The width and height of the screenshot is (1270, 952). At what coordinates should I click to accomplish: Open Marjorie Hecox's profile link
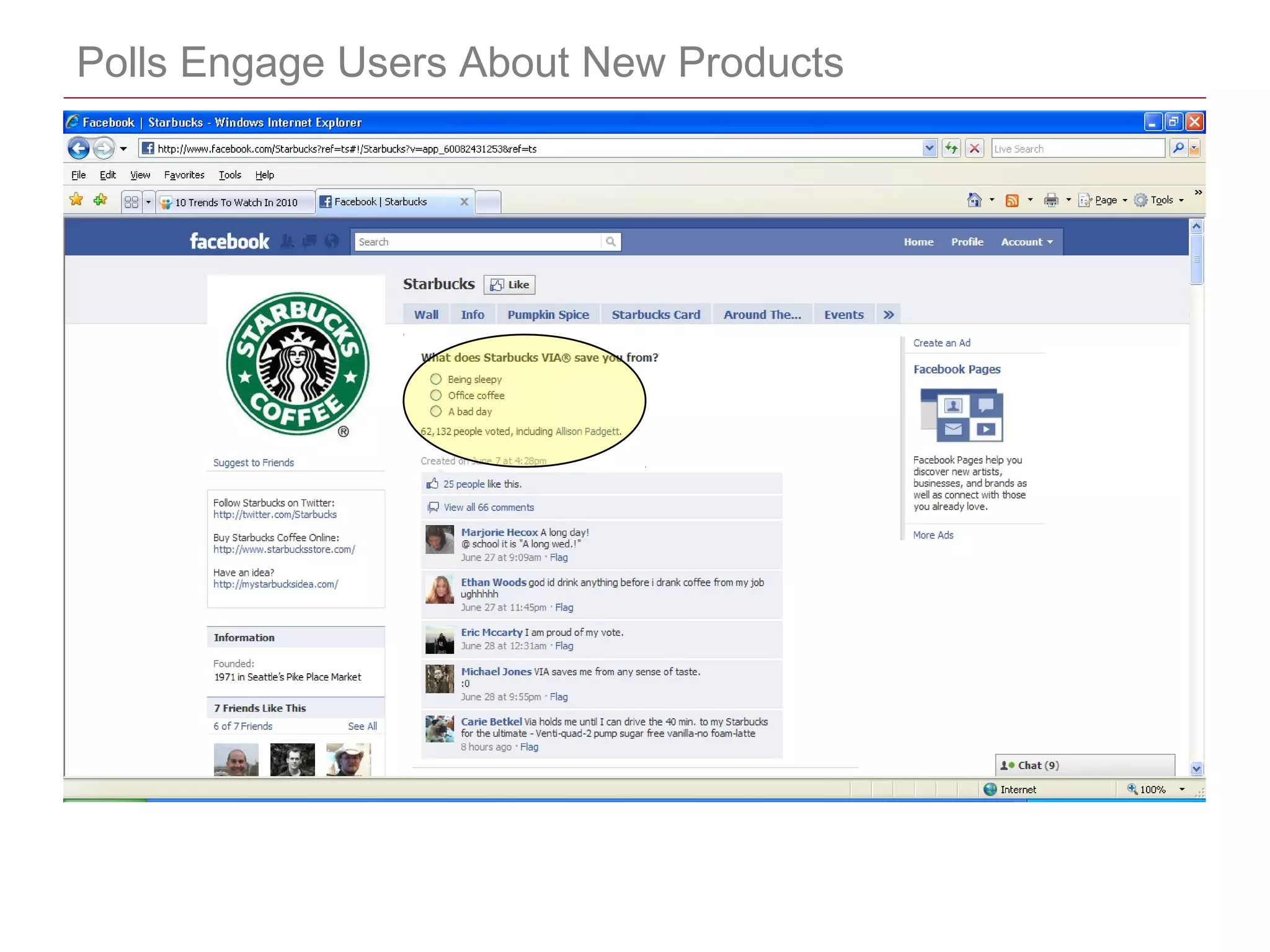click(499, 532)
